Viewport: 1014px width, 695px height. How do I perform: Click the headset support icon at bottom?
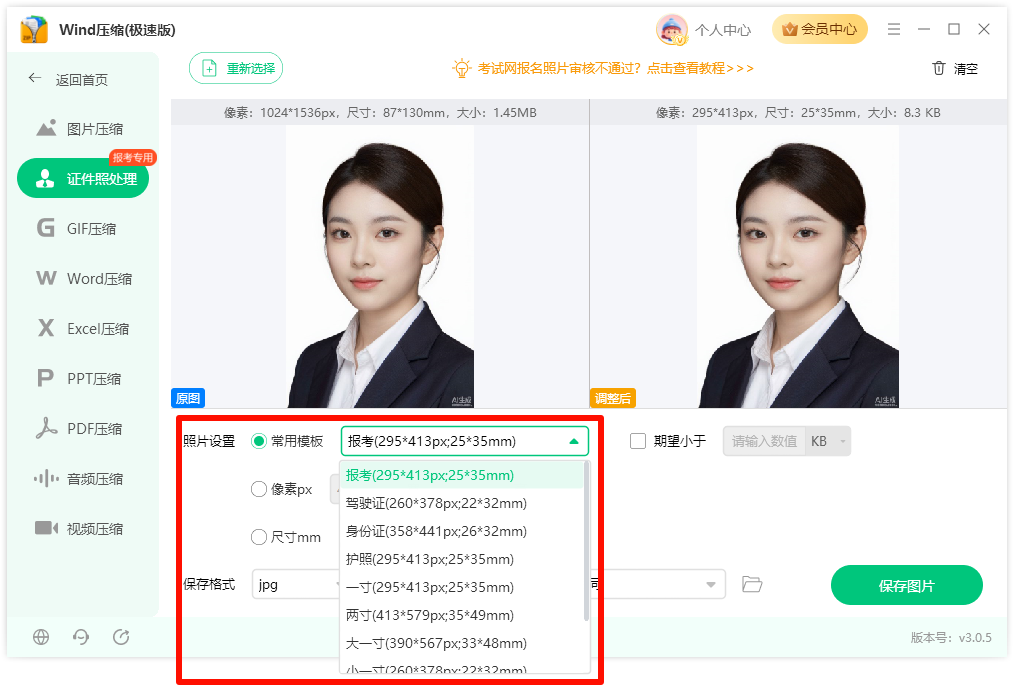tap(81, 637)
